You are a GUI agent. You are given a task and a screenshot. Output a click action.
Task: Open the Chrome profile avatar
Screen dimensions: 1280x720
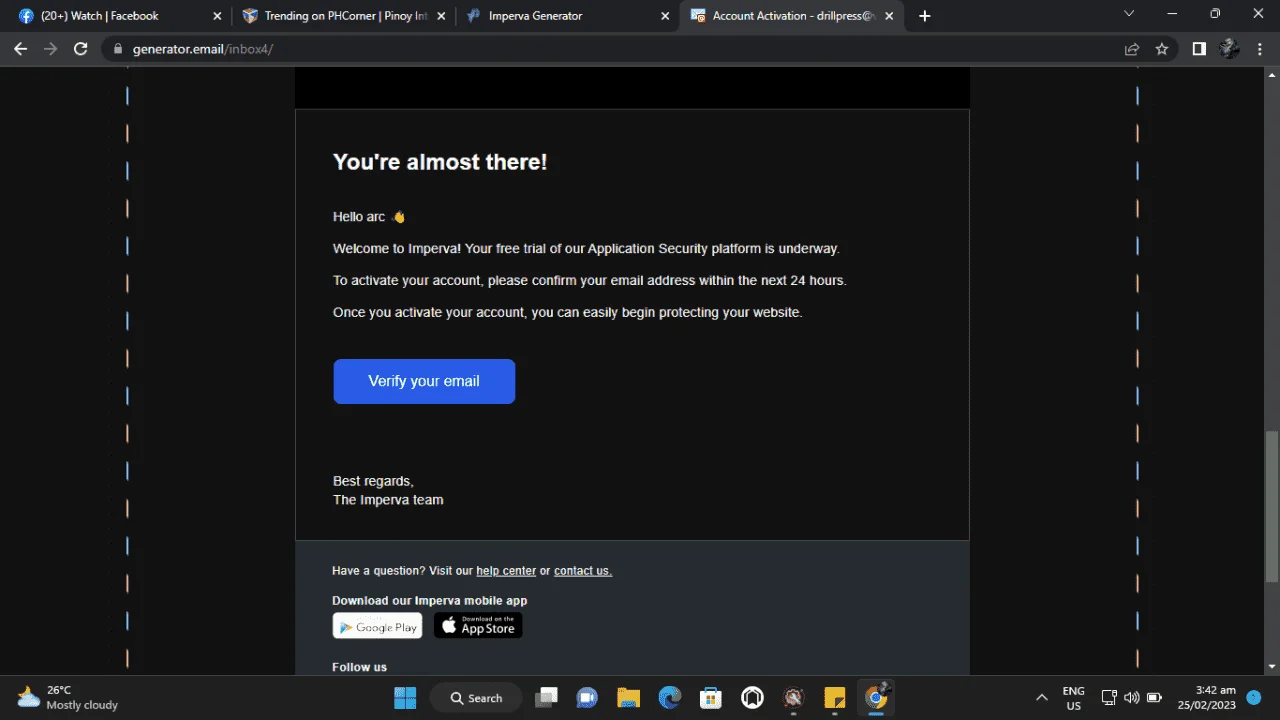(x=1230, y=48)
